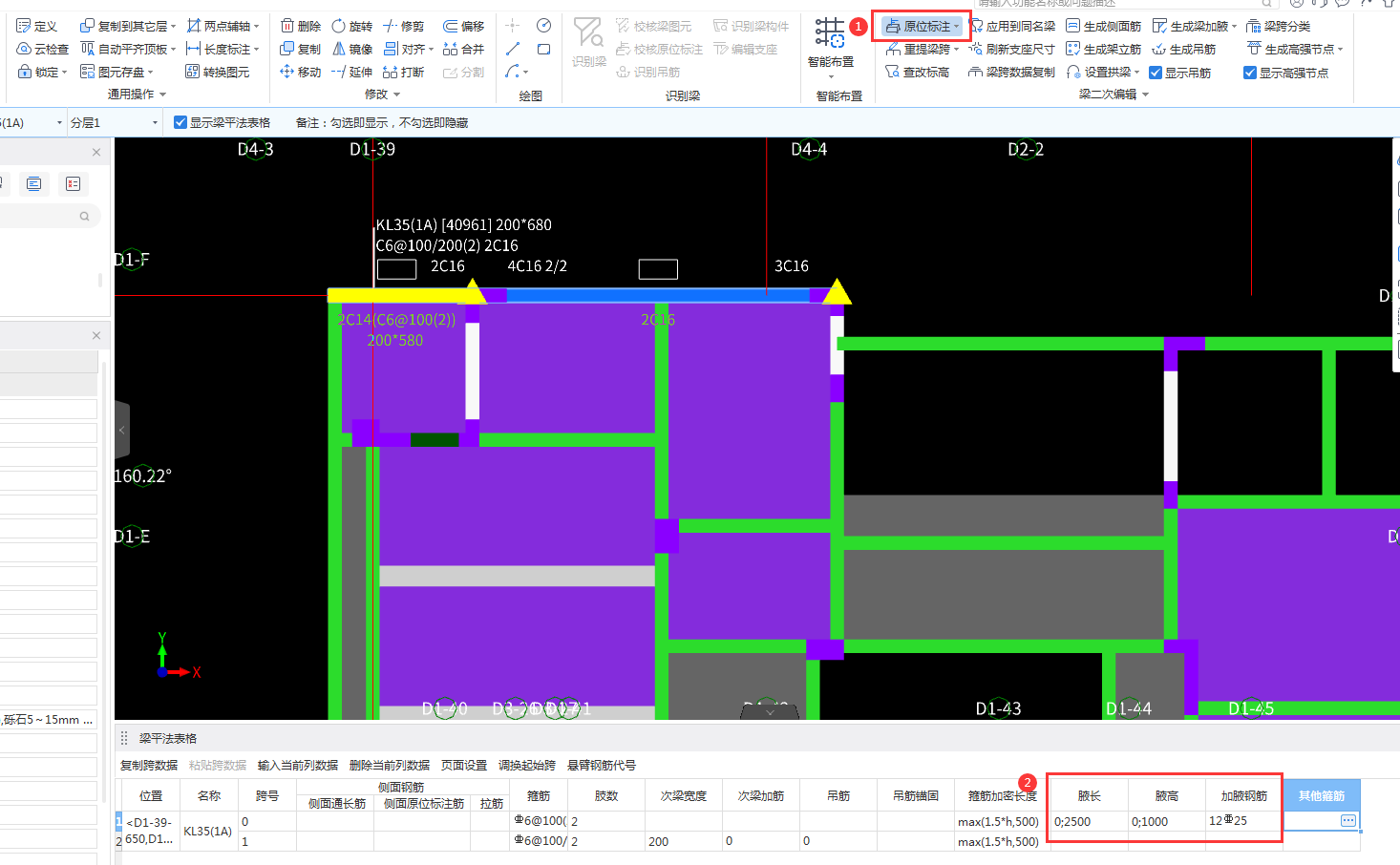Click cell with value 0;2500
1400x865 pixels.
click(x=1089, y=821)
